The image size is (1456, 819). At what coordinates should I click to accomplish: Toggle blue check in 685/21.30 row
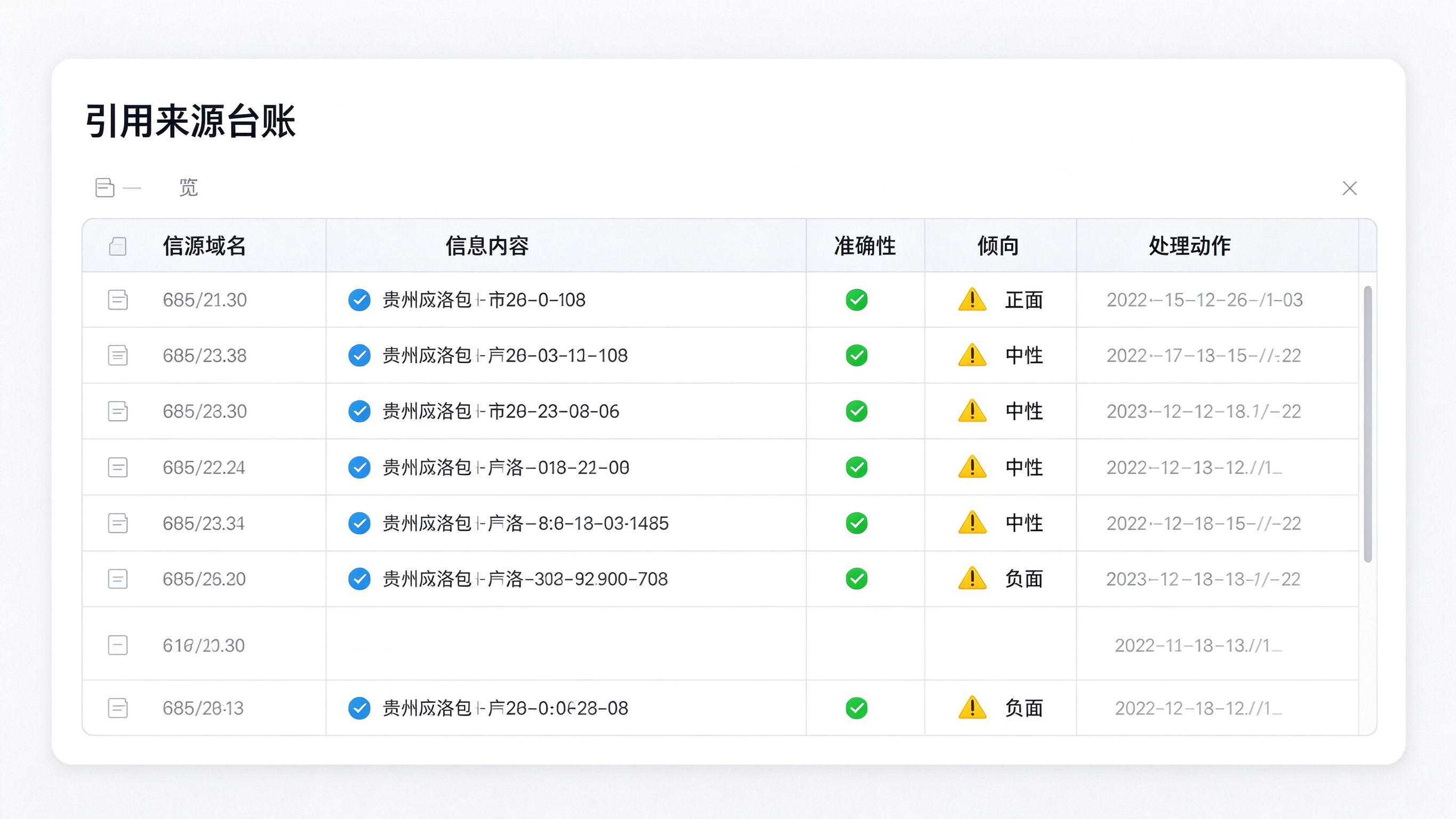pos(359,300)
